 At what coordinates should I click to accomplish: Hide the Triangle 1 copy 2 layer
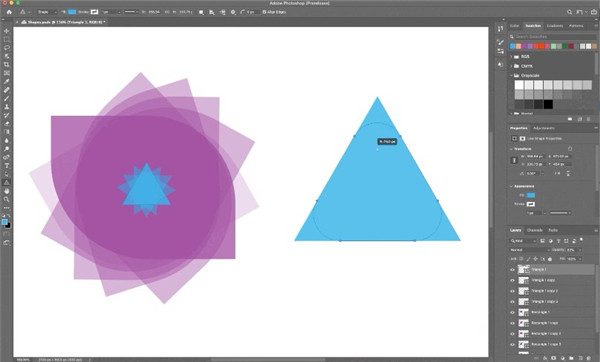point(512,291)
